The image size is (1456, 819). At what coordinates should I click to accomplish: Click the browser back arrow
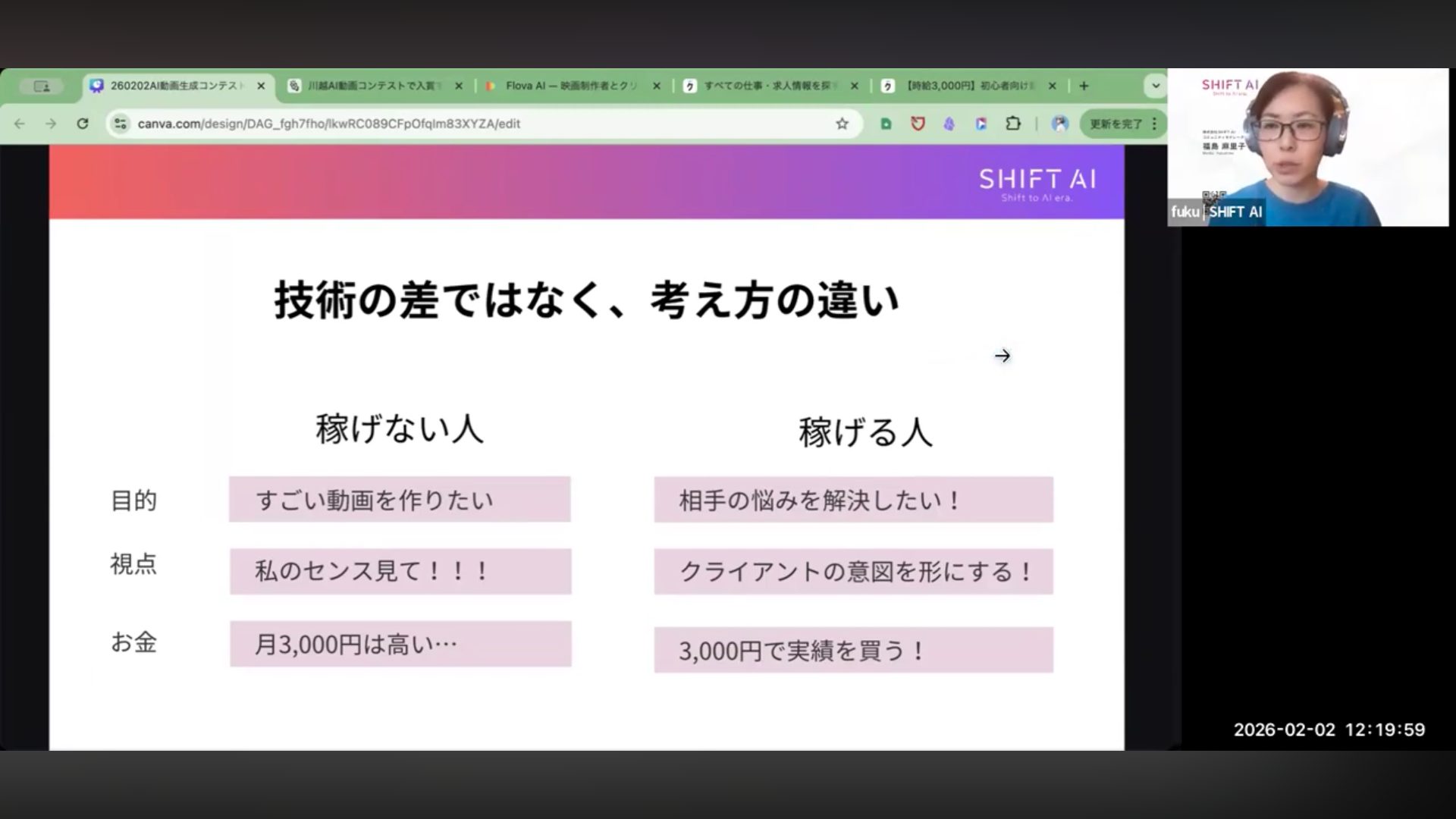pos(20,124)
